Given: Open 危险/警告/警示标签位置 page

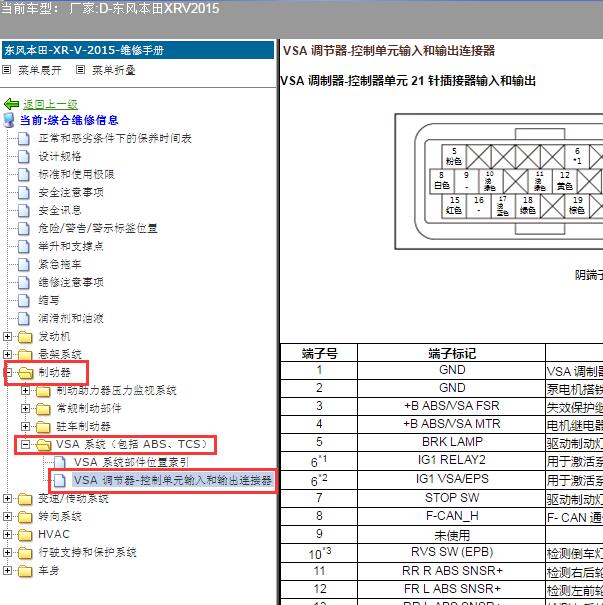Looking at the screenshot, I should click(98, 228).
